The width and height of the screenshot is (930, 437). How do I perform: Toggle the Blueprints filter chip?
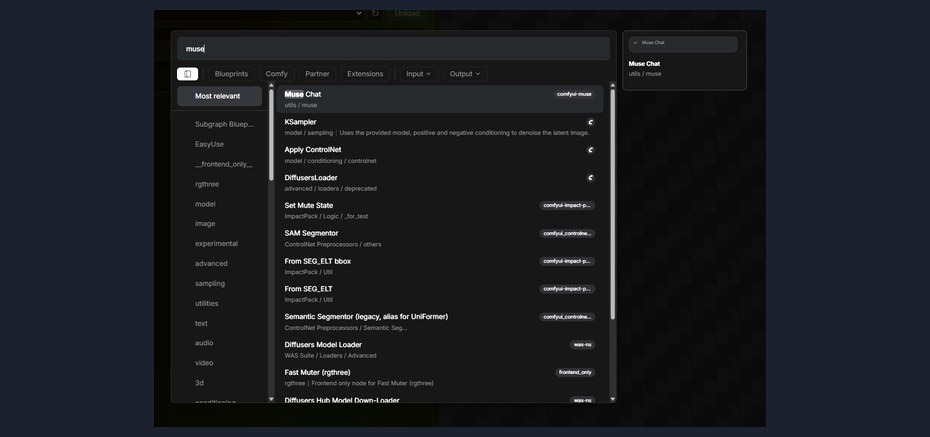[231, 74]
